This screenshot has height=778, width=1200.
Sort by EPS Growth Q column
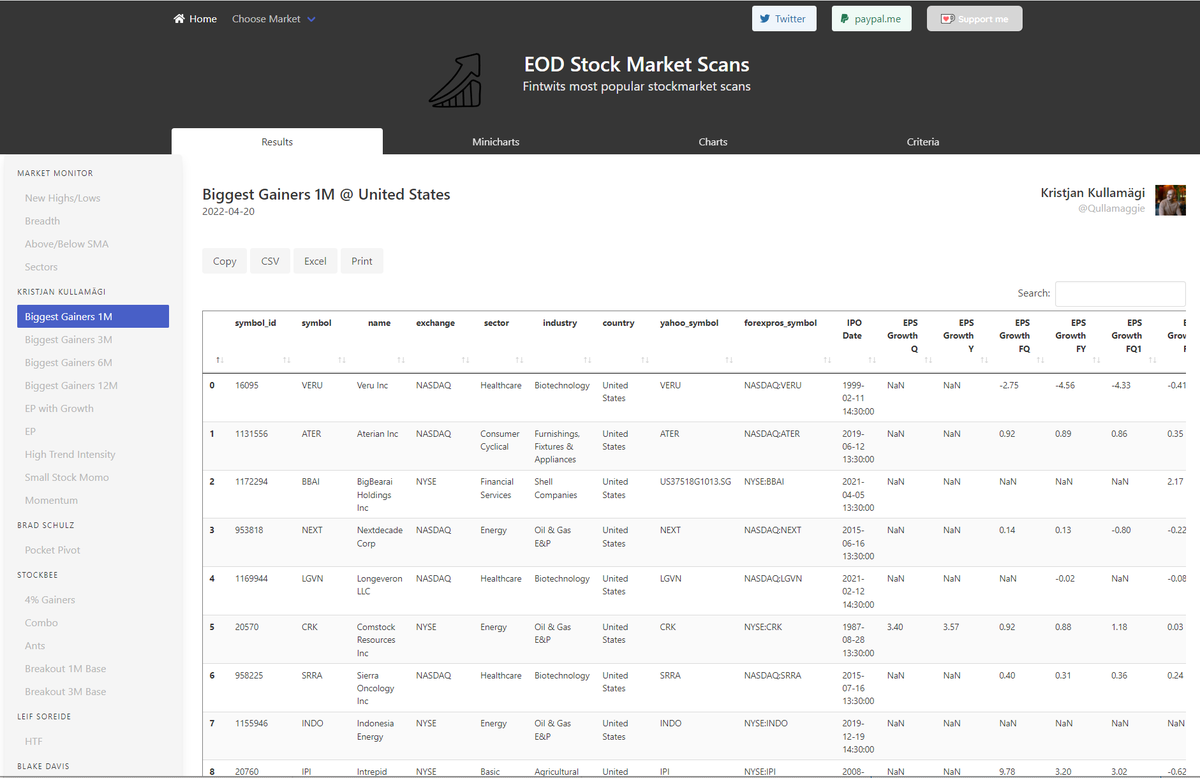pyautogui.click(x=909, y=341)
